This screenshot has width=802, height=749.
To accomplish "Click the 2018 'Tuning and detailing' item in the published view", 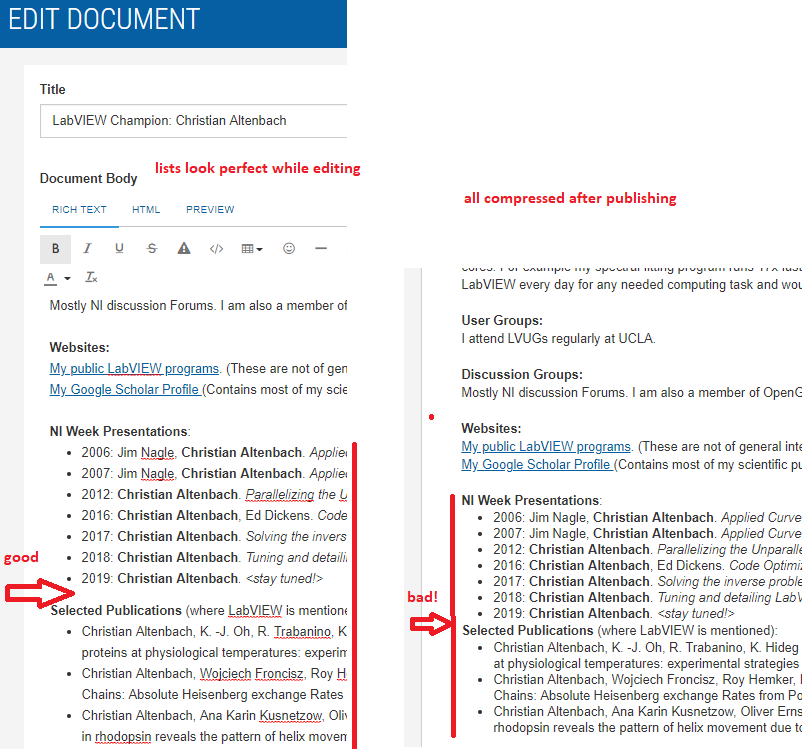I will coord(648,598).
